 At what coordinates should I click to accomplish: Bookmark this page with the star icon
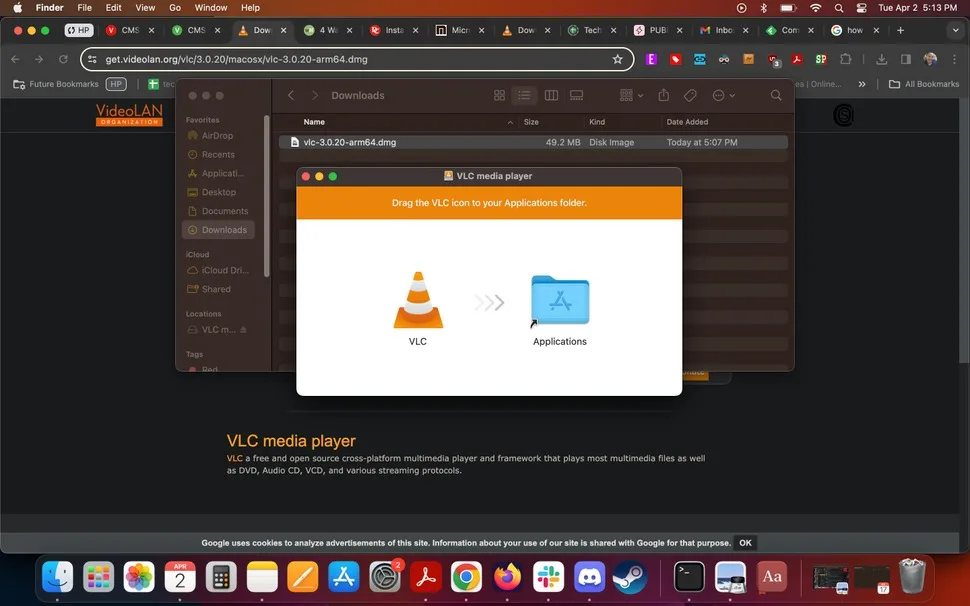click(617, 59)
